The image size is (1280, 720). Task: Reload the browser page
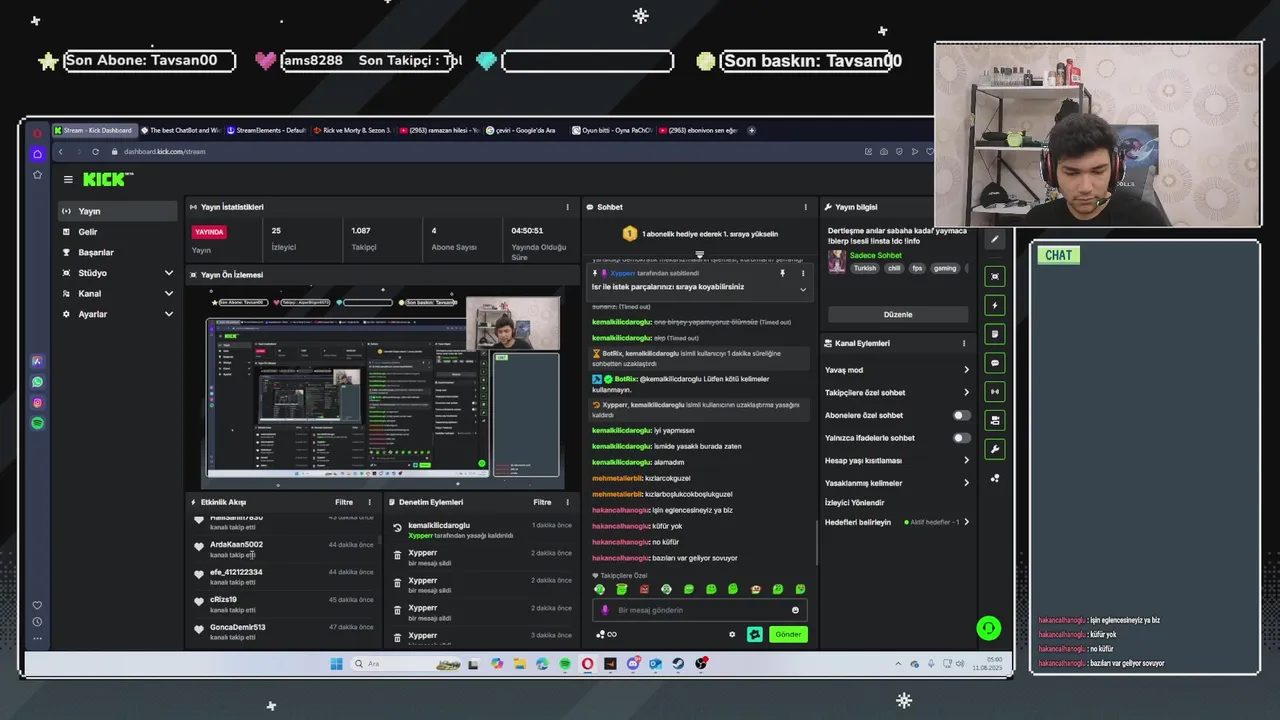95,152
